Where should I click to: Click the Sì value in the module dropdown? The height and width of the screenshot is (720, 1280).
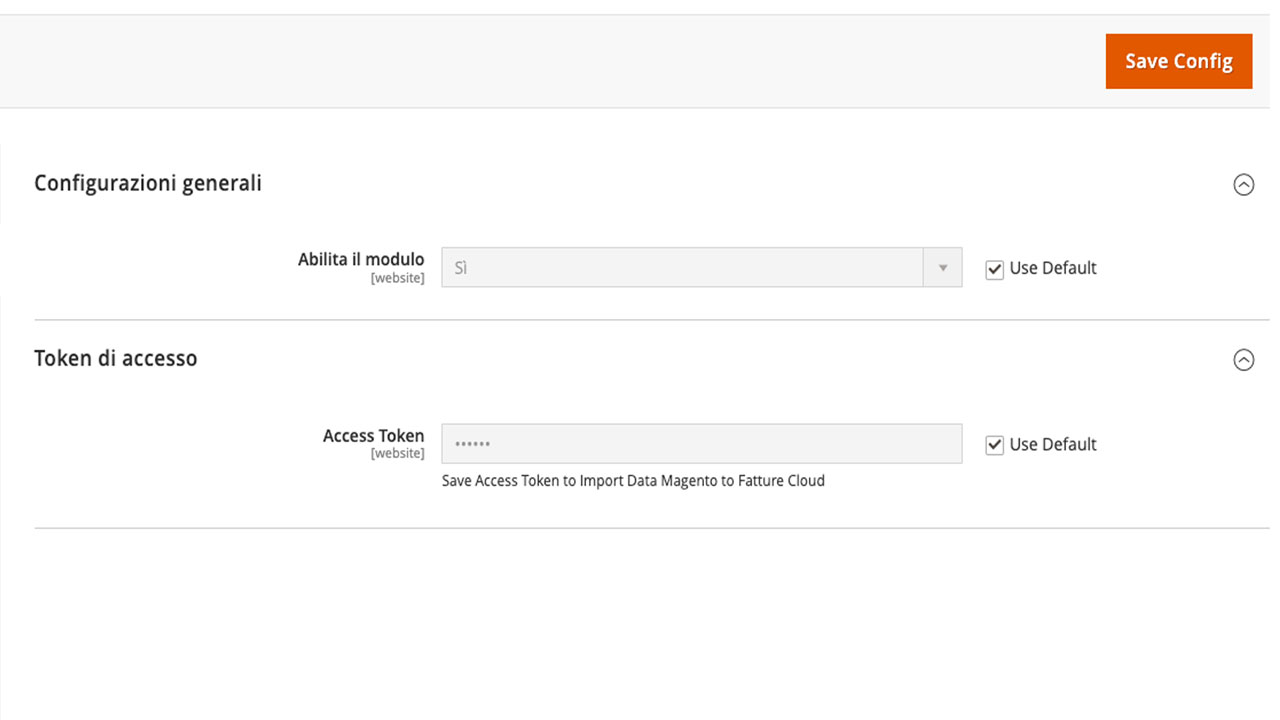click(x=461, y=268)
